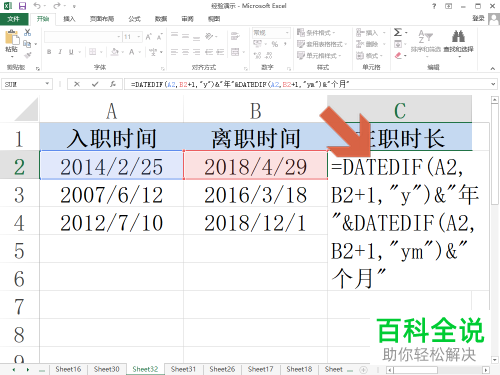Click the Decrease Indent icon

pyautogui.click(x=209, y=52)
